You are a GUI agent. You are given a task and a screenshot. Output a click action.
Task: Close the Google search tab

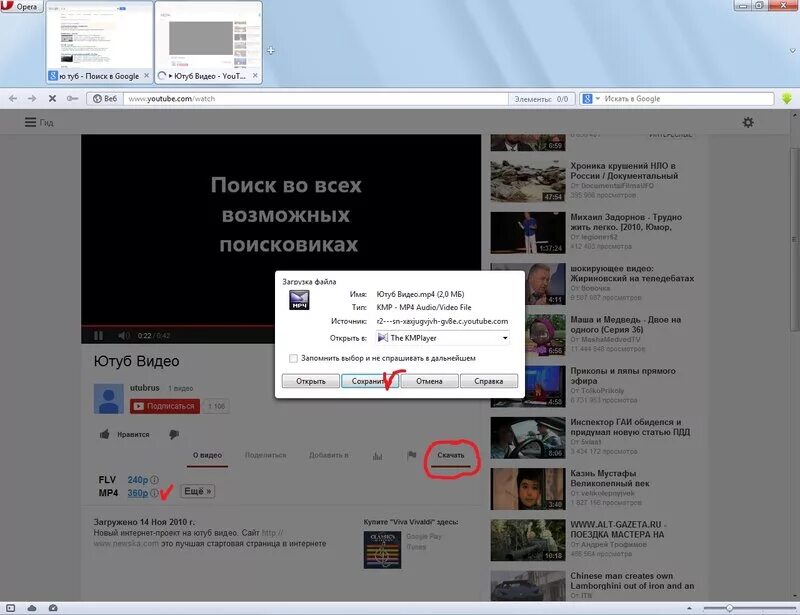click(x=147, y=76)
